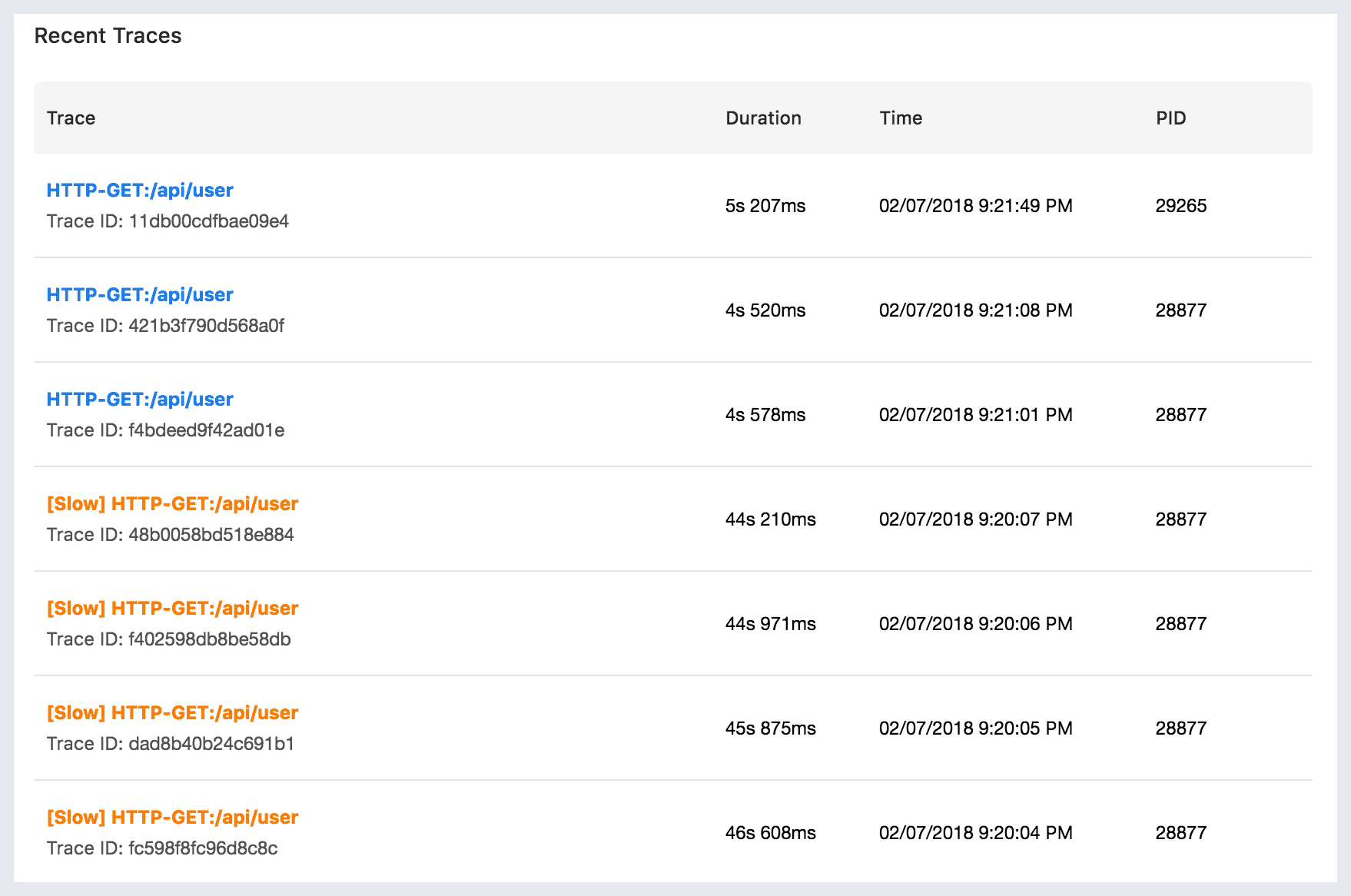
Task: Click the Time column header
Action: point(901,118)
